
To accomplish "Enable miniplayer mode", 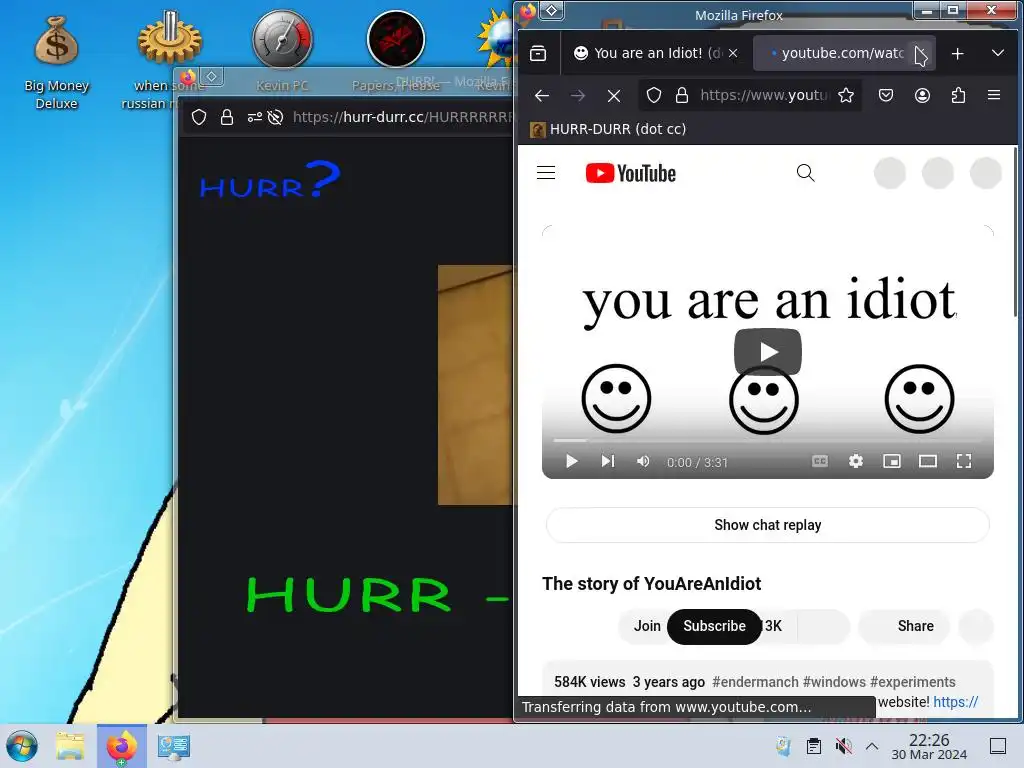I will coord(892,462).
